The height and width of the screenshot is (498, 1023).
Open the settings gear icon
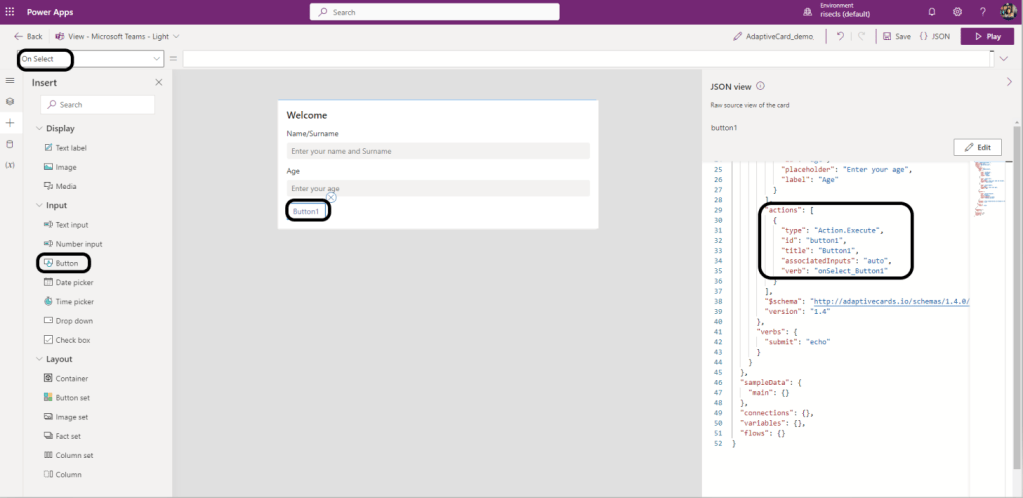pyautogui.click(x=957, y=12)
